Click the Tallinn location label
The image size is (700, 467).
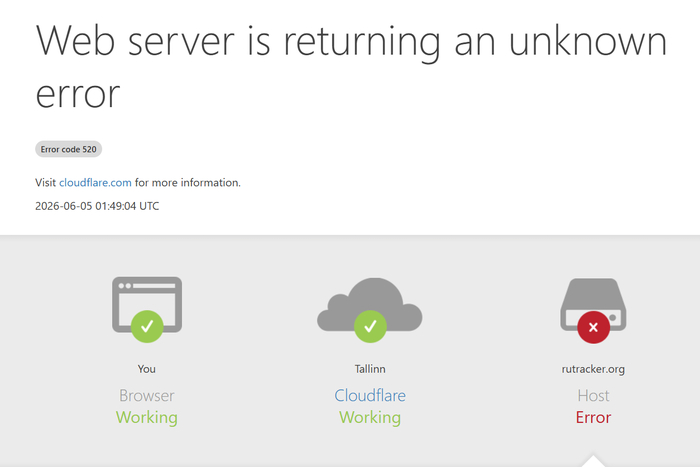tap(370, 369)
